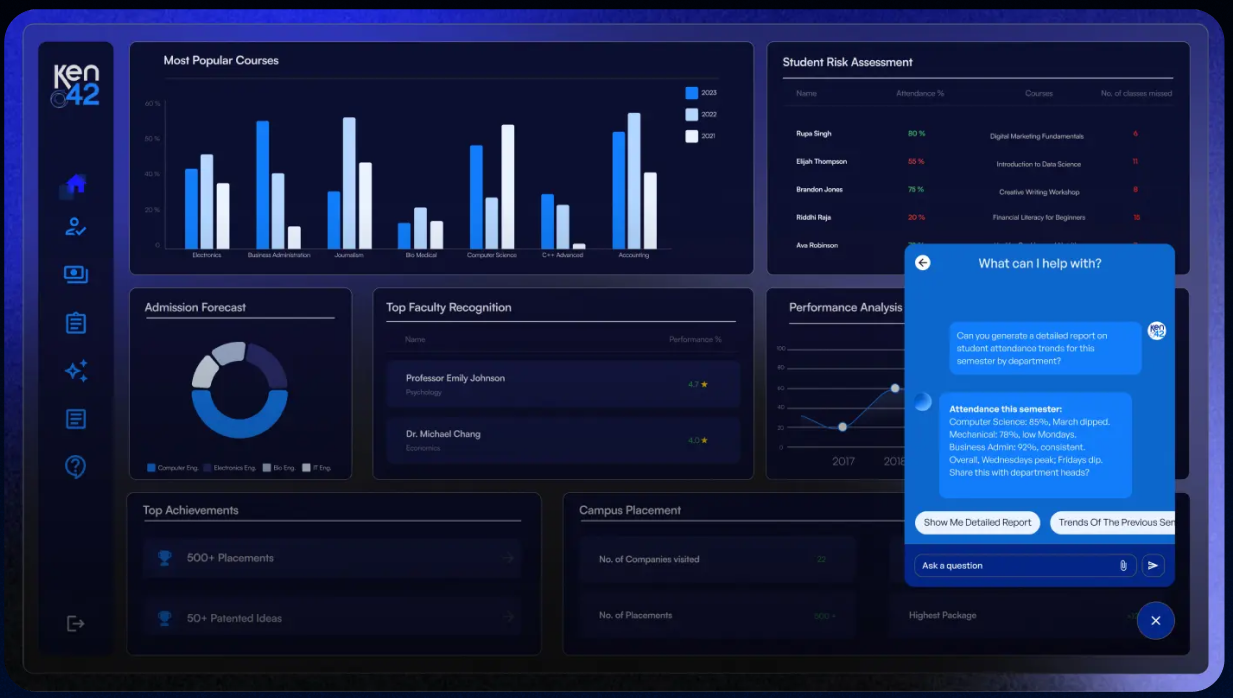Open the AI sparkles sidebar icon
The image size is (1233, 698).
pyautogui.click(x=75, y=371)
